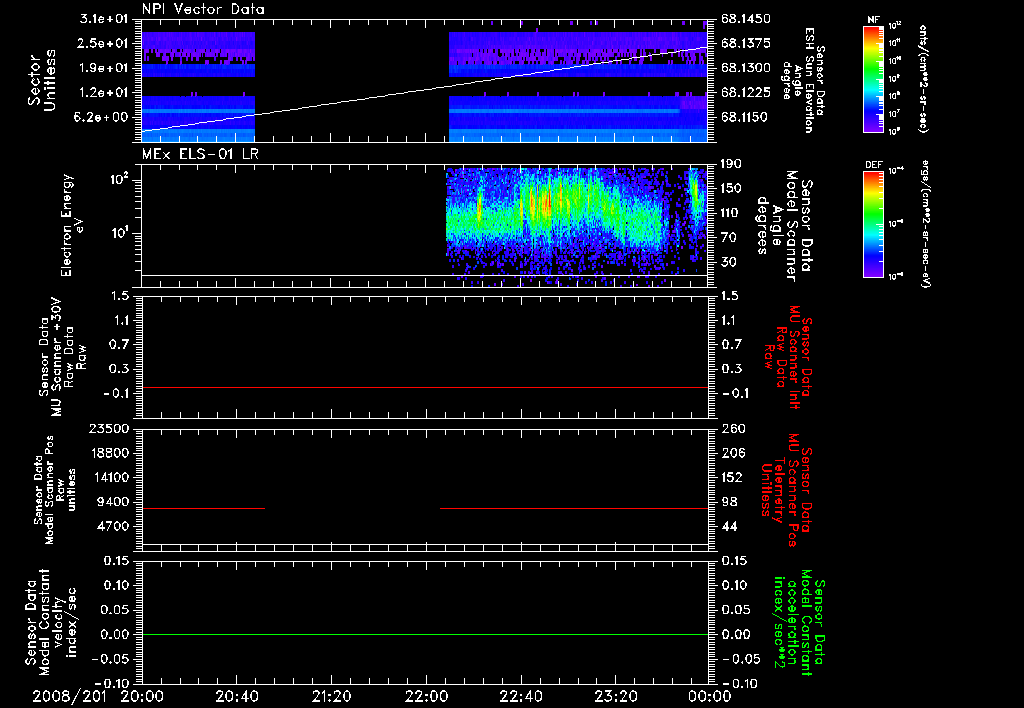Click the green constant velocity trace line
The width and height of the screenshot is (1024, 708).
click(425, 634)
